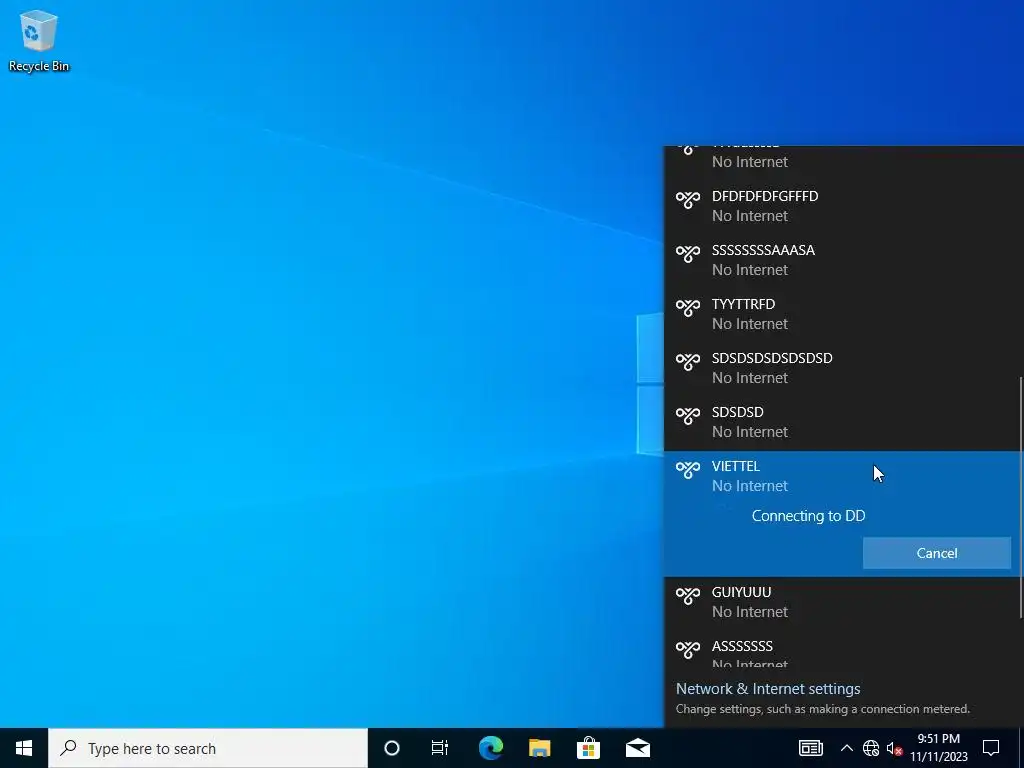The image size is (1024, 768).
Task: Click the connection icon beside GUIYUUU
Action: (x=688, y=595)
